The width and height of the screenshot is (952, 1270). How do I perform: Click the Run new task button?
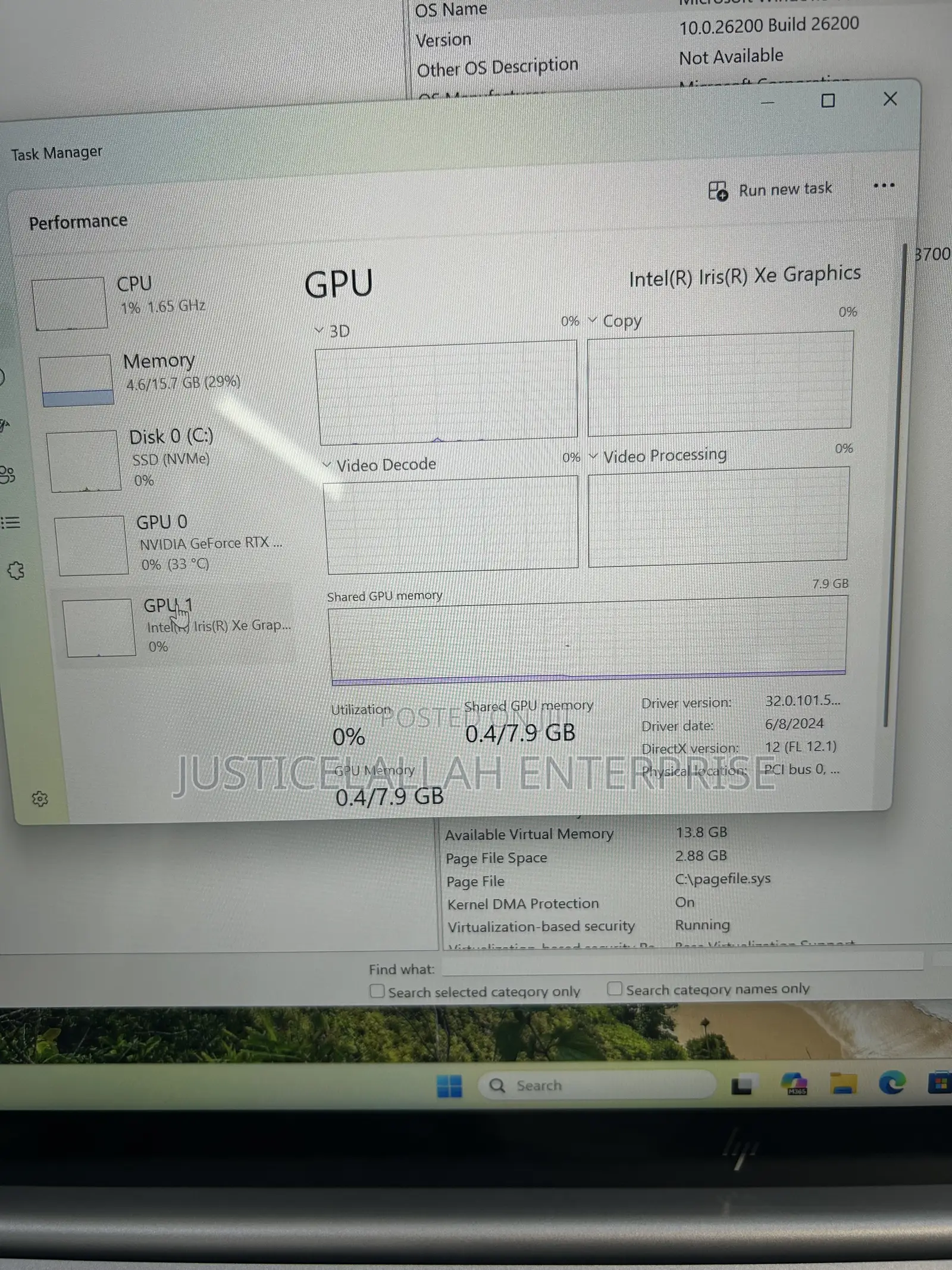tap(771, 190)
